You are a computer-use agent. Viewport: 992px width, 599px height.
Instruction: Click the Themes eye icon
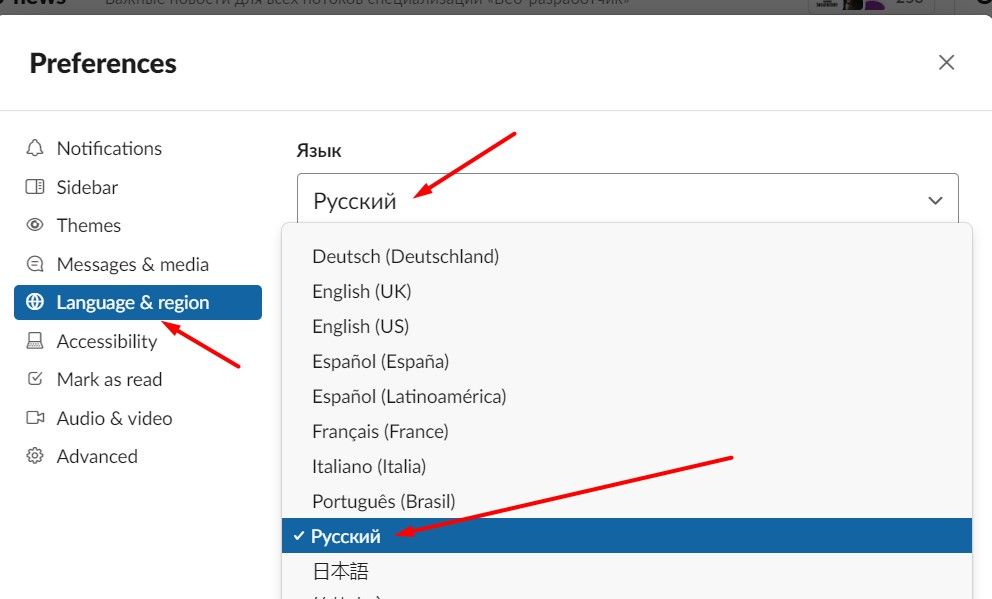tap(35, 226)
